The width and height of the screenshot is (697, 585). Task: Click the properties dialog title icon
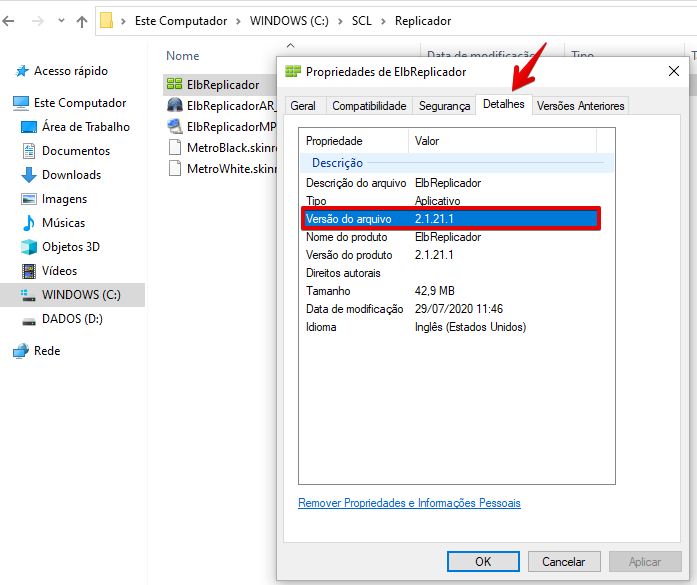pyautogui.click(x=292, y=71)
